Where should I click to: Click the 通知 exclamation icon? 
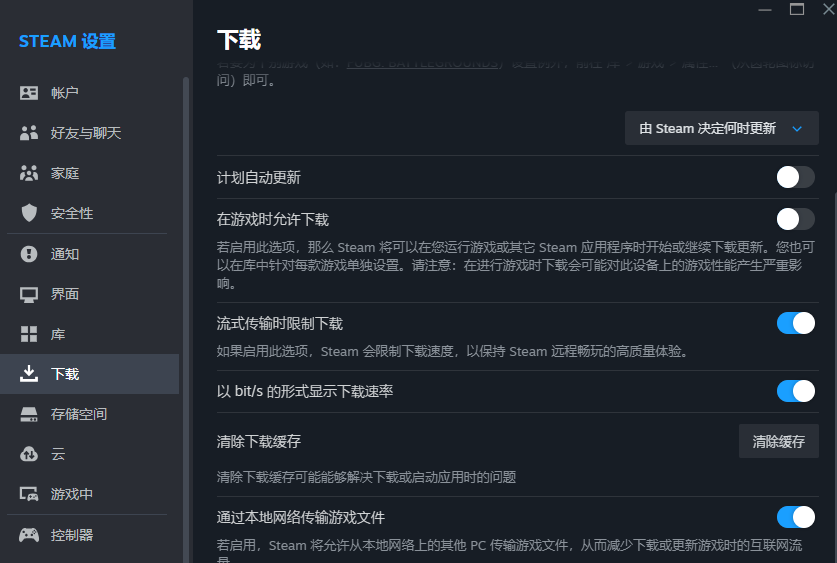(29, 253)
